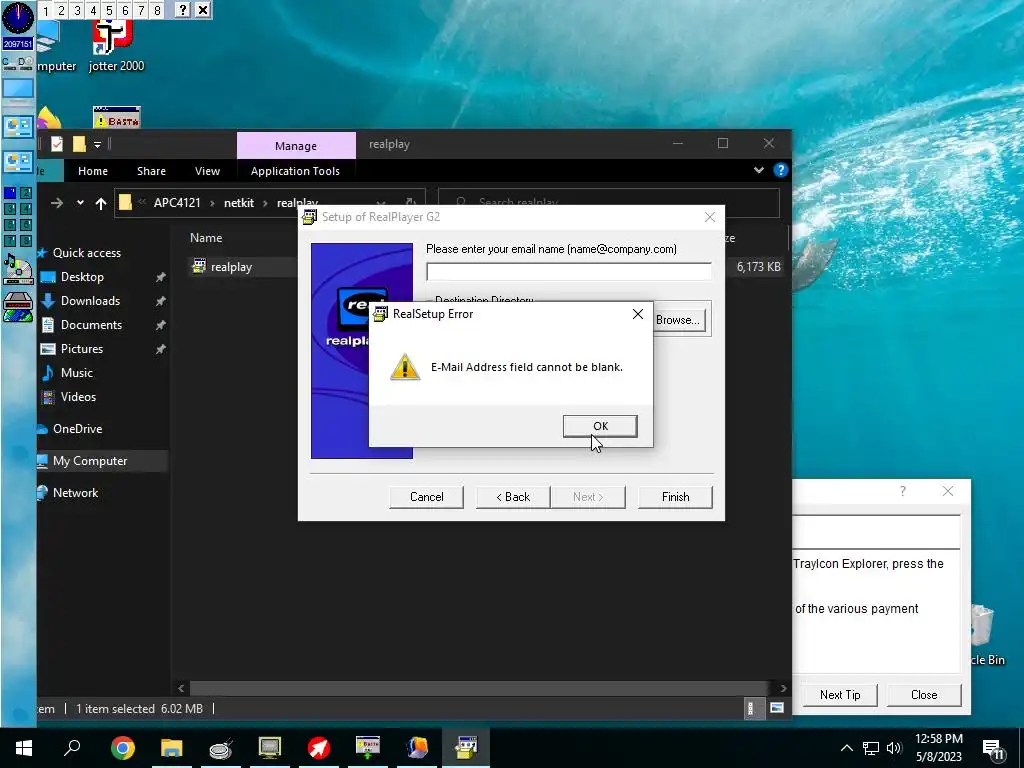Click the netkit breadcrumb segment

click(x=239, y=202)
